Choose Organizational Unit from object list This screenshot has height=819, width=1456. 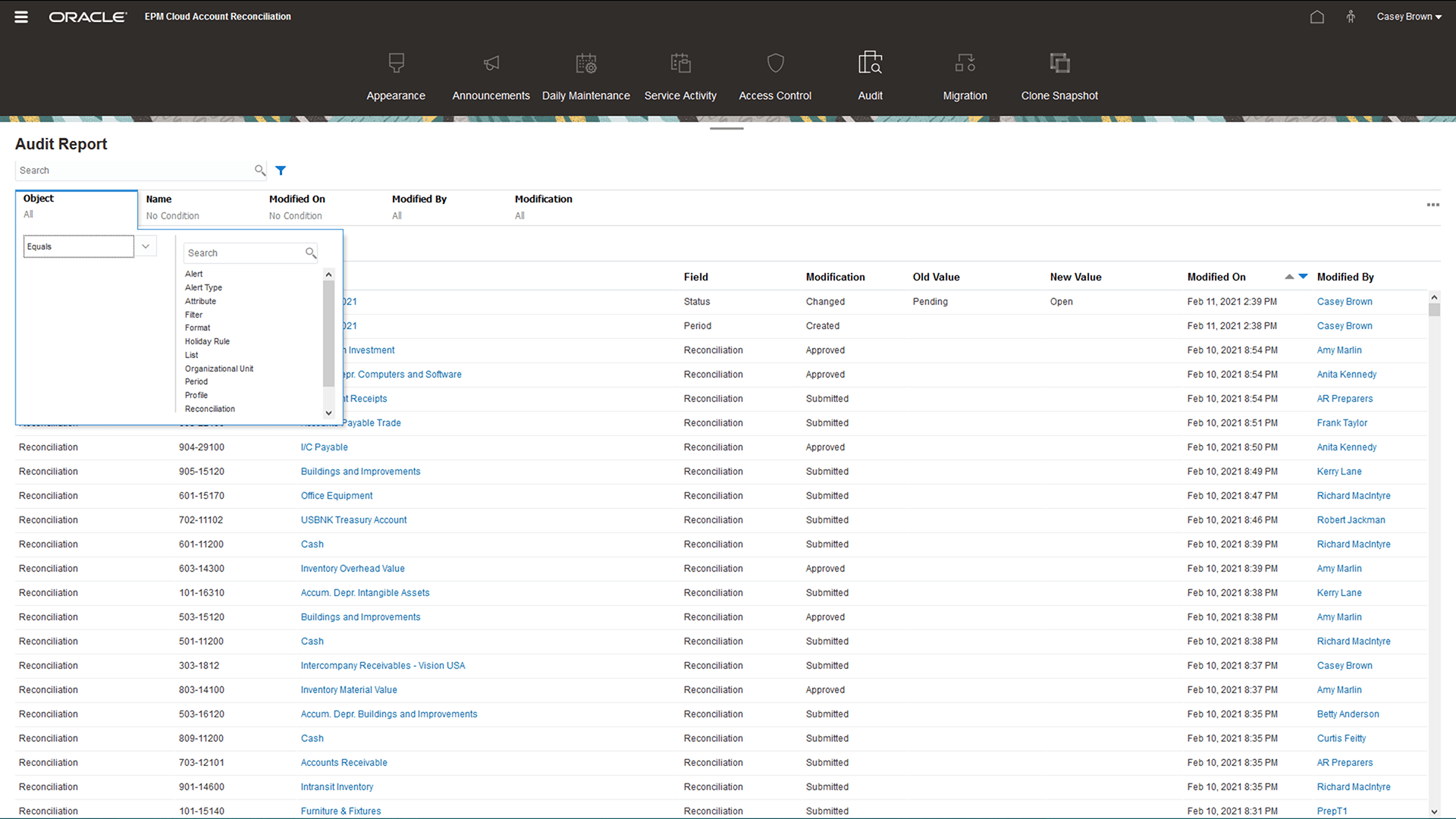click(219, 369)
